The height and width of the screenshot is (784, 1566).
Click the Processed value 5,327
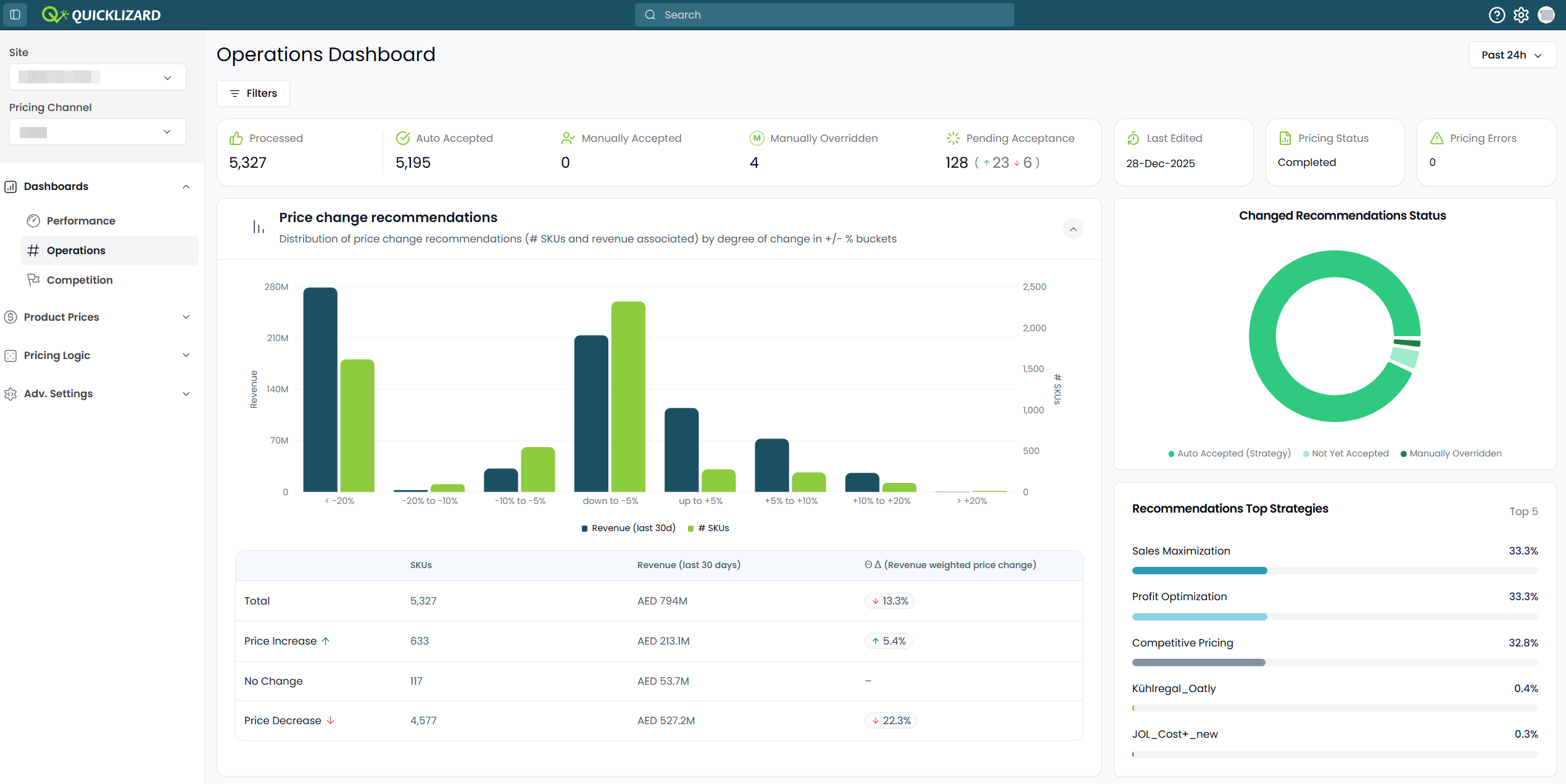pyautogui.click(x=247, y=162)
